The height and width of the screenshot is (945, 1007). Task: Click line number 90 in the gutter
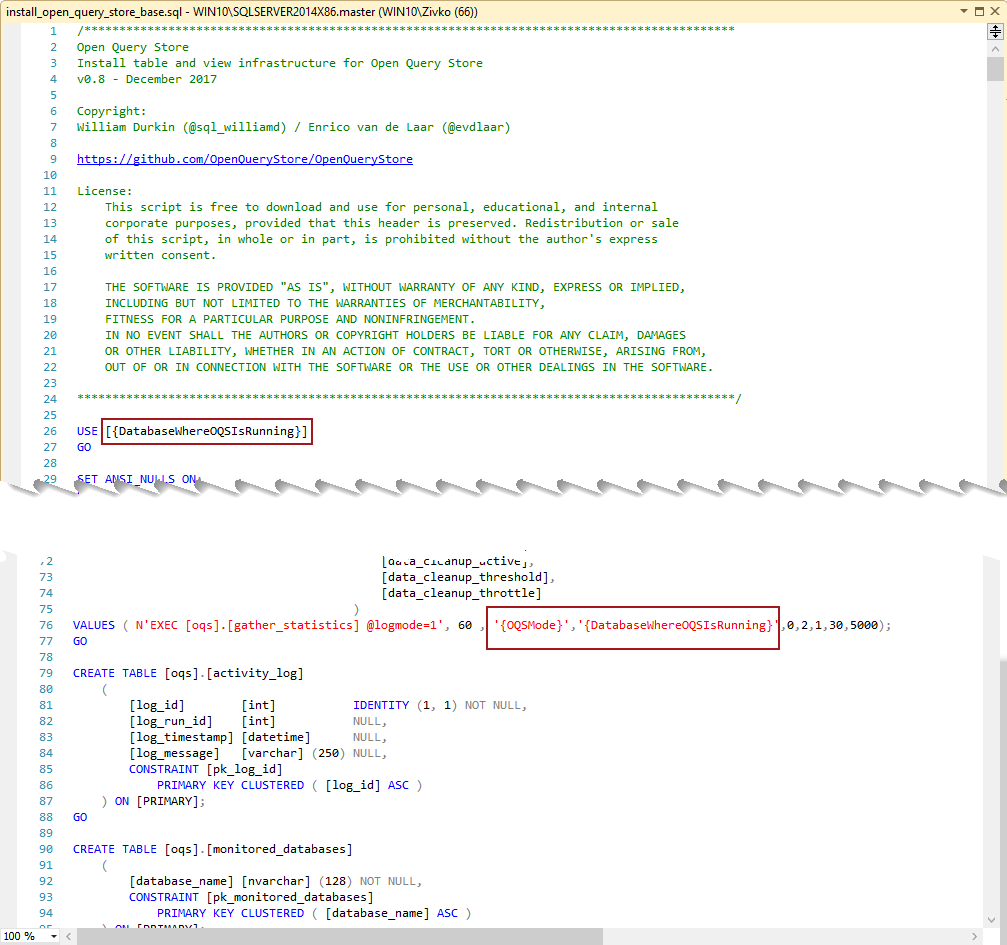pos(46,849)
